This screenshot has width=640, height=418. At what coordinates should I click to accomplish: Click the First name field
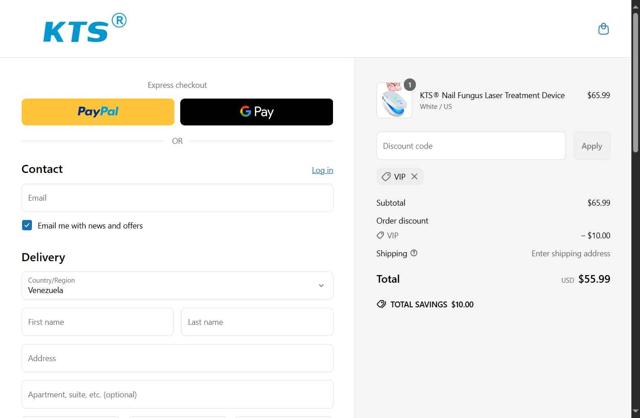[x=97, y=322]
